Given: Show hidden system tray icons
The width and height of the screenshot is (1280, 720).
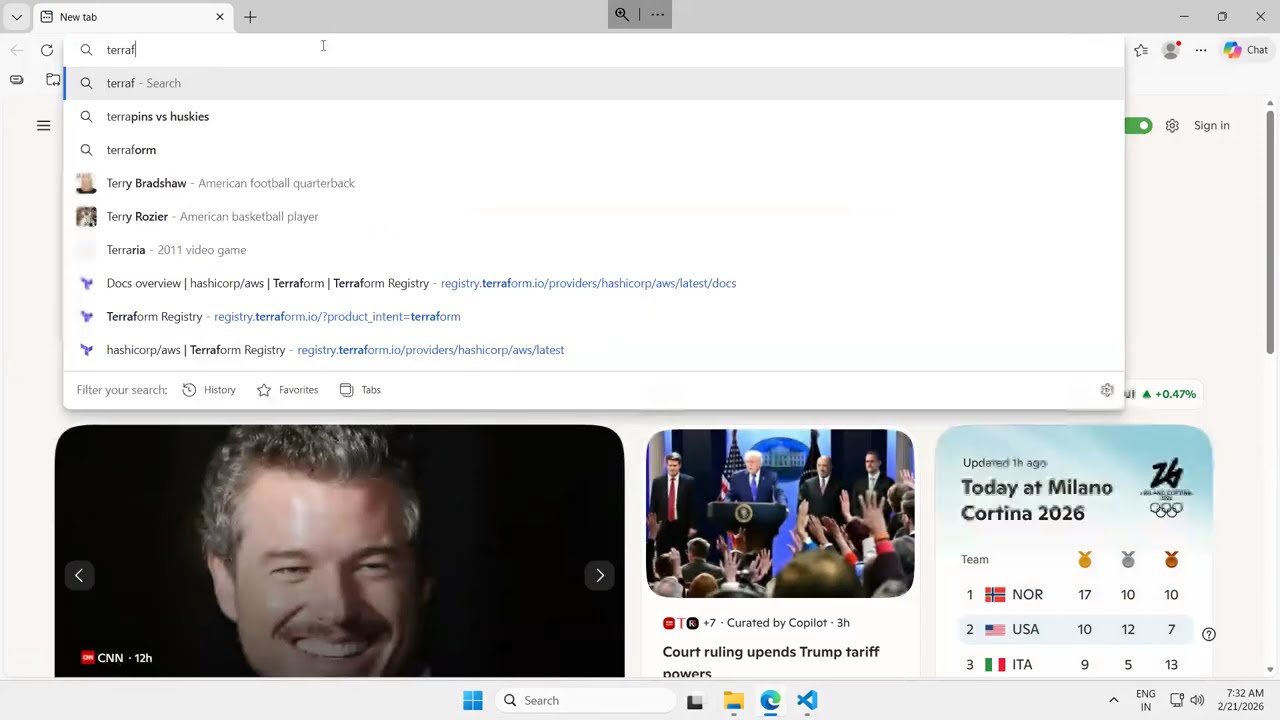Looking at the screenshot, I should point(1113,700).
